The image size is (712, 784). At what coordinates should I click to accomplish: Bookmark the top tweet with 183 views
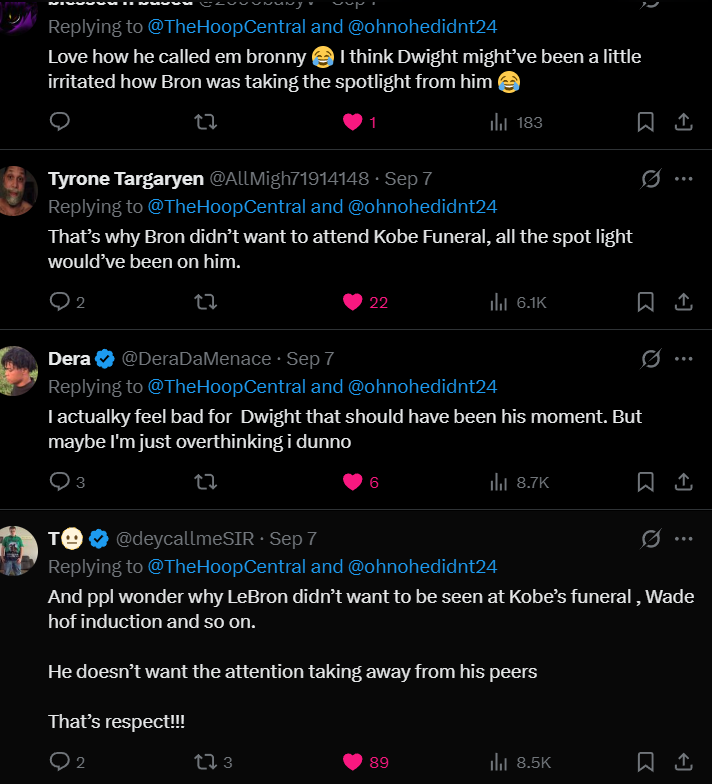point(646,121)
